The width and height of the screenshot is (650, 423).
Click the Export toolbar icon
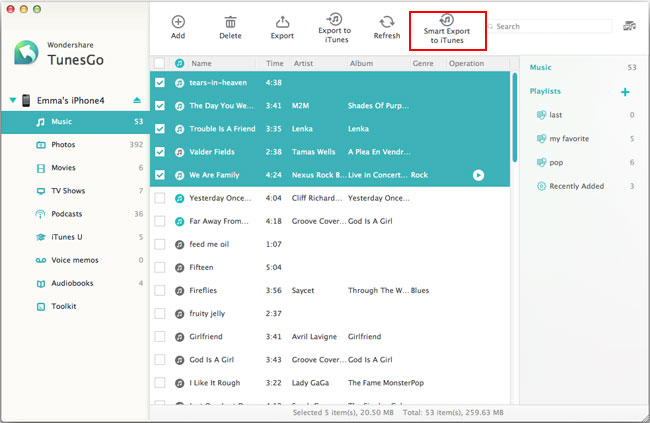click(x=282, y=22)
